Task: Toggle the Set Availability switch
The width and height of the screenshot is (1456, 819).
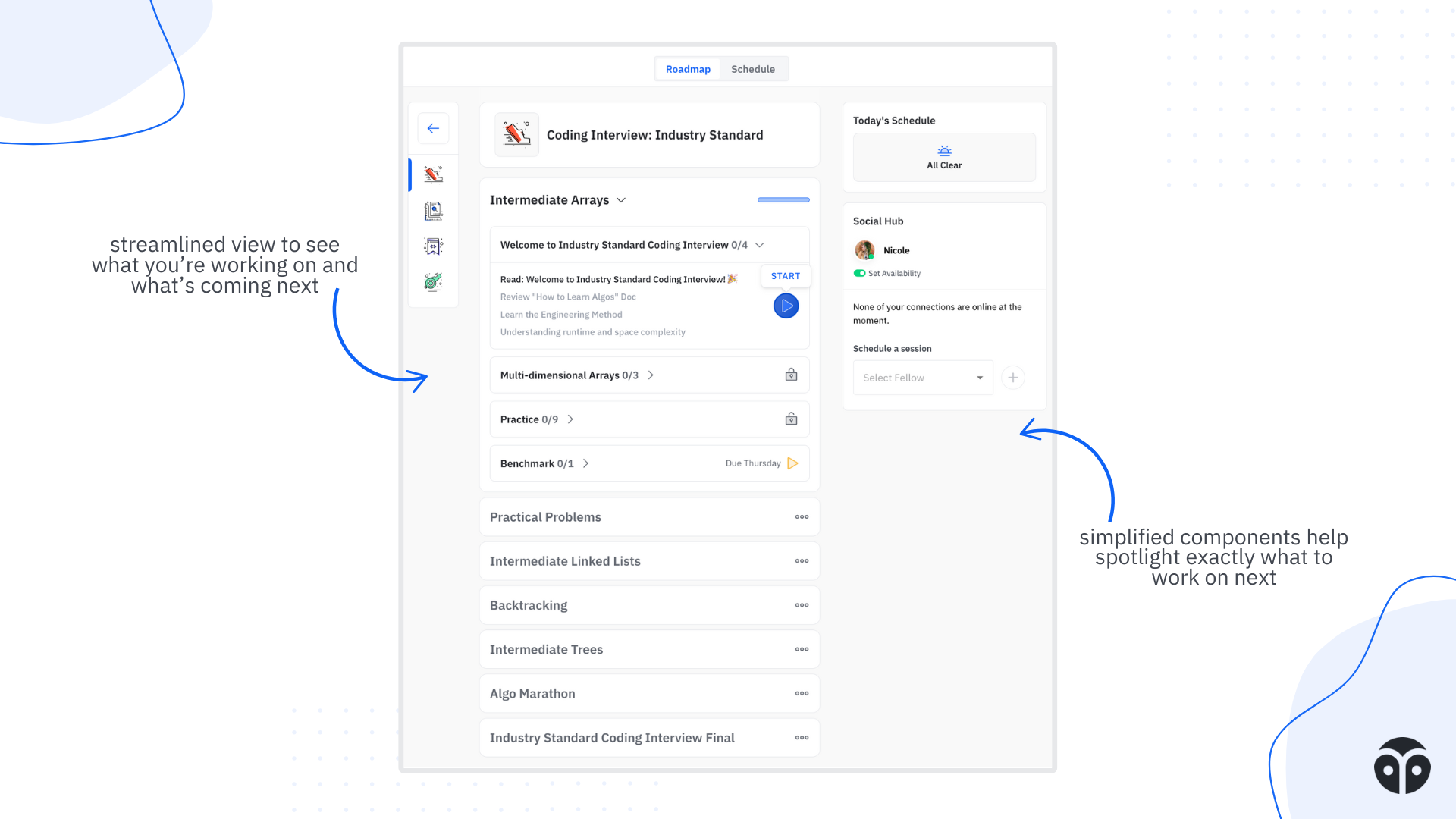Action: [859, 273]
